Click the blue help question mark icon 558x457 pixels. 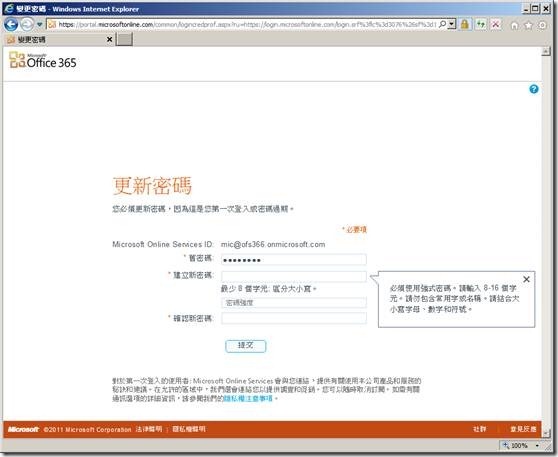tap(533, 89)
